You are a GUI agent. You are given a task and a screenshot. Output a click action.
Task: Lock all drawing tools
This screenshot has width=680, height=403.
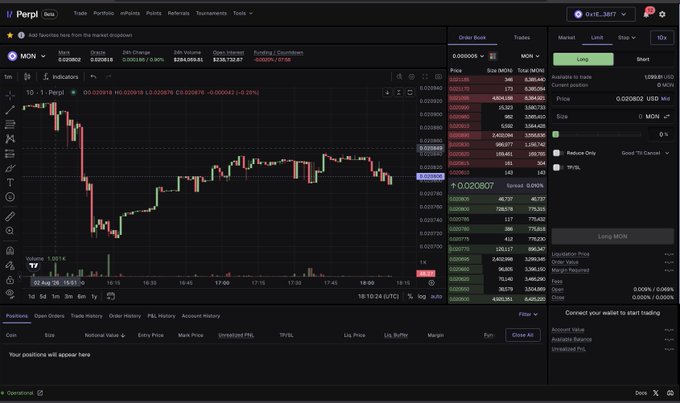(x=10, y=280)
